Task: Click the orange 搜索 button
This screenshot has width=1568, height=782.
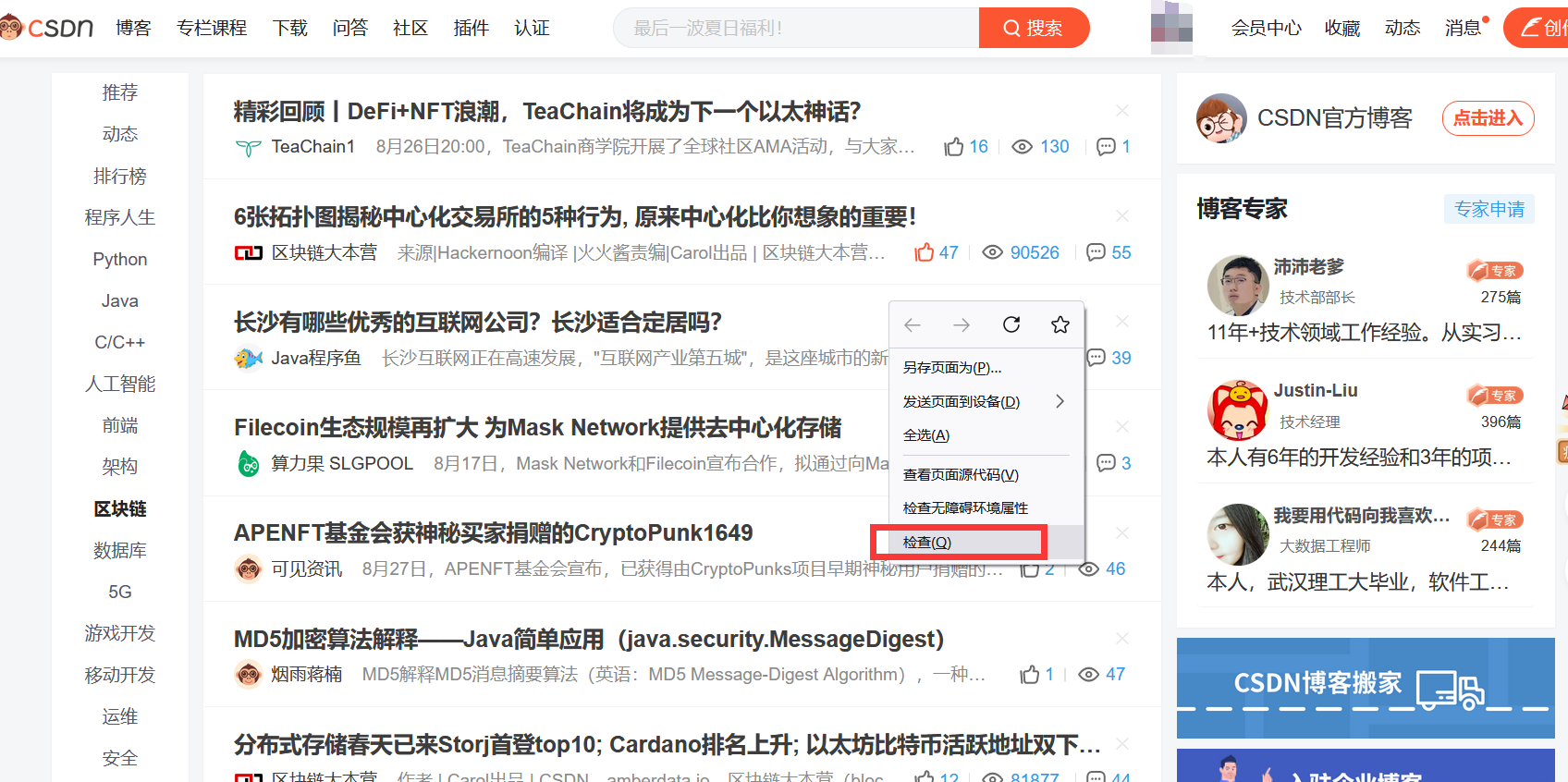Action: [1034, 28]
